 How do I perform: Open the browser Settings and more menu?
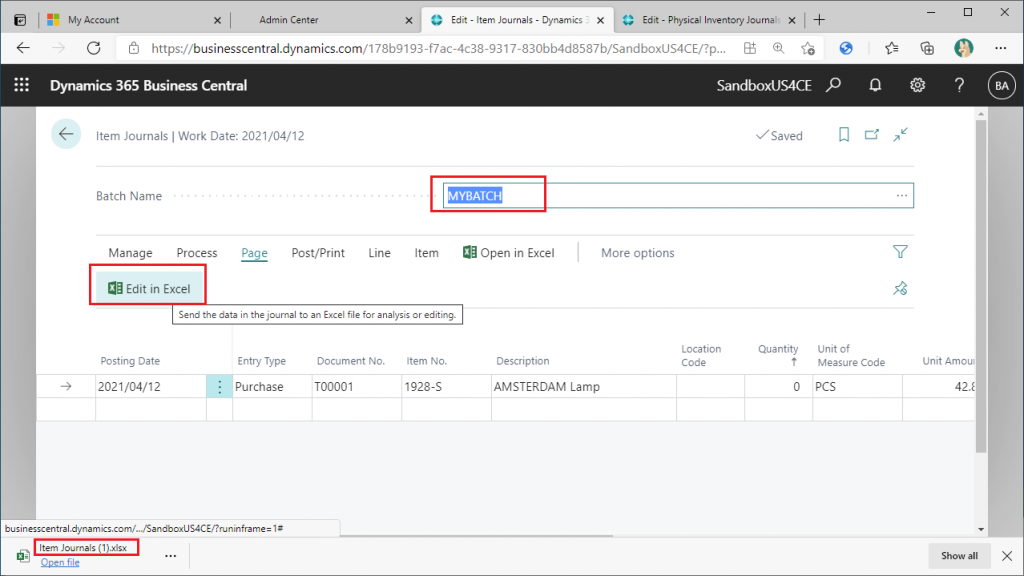[x=1000, y=48]
